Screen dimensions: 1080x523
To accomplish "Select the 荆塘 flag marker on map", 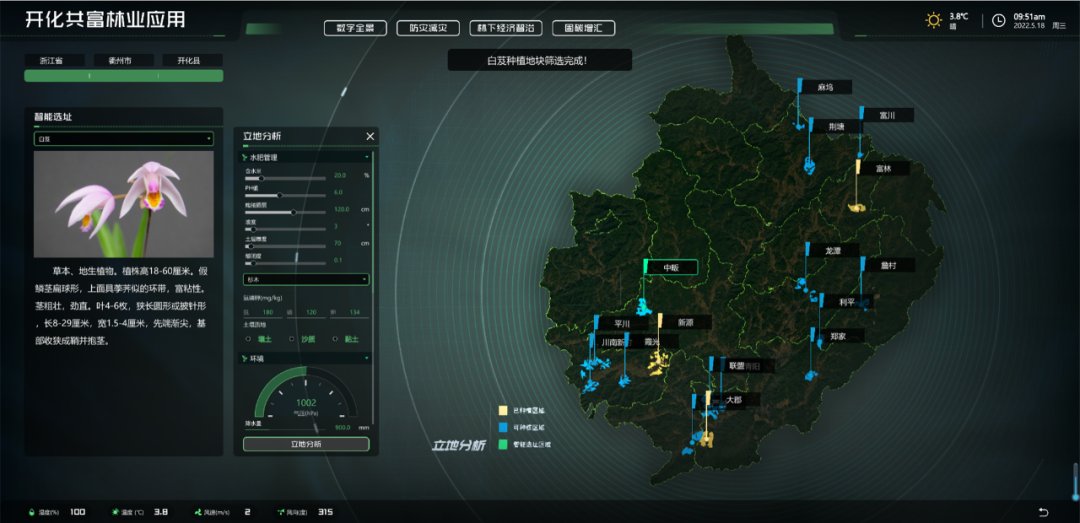I will point(811,125).
